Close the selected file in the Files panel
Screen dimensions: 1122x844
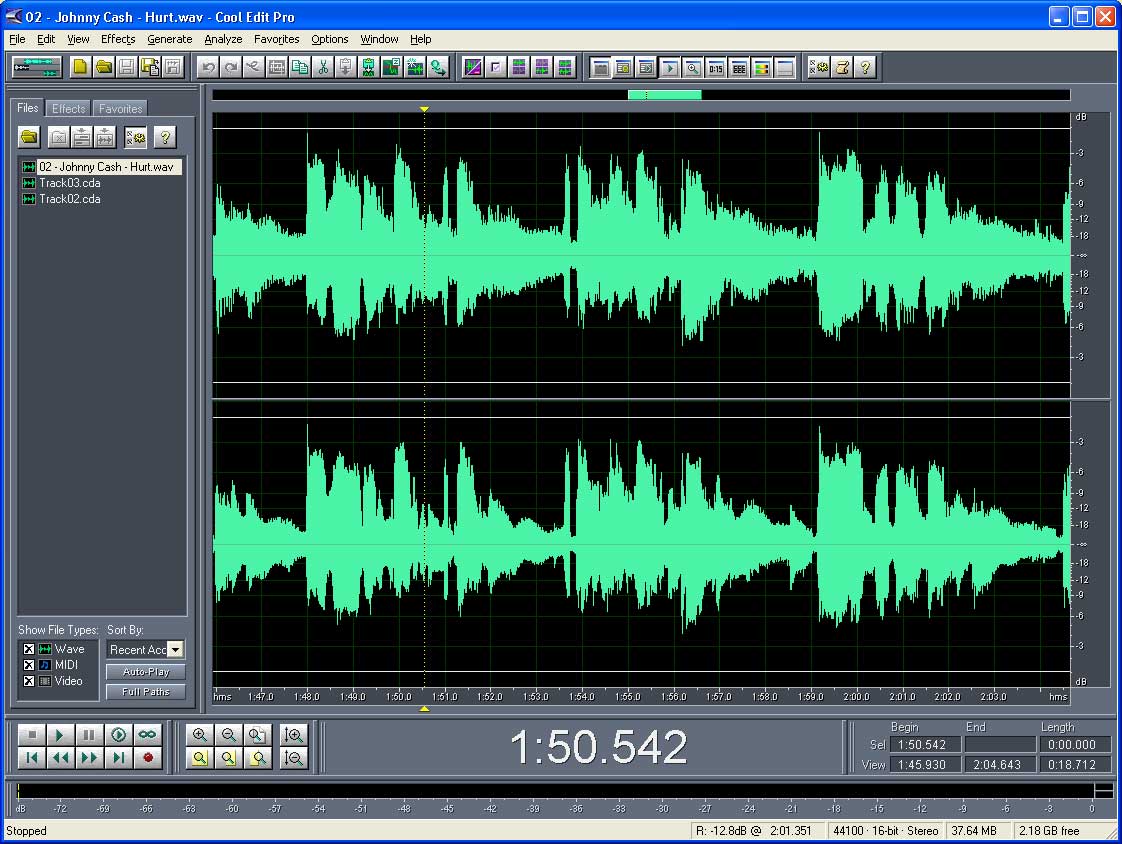coord(59,137)
